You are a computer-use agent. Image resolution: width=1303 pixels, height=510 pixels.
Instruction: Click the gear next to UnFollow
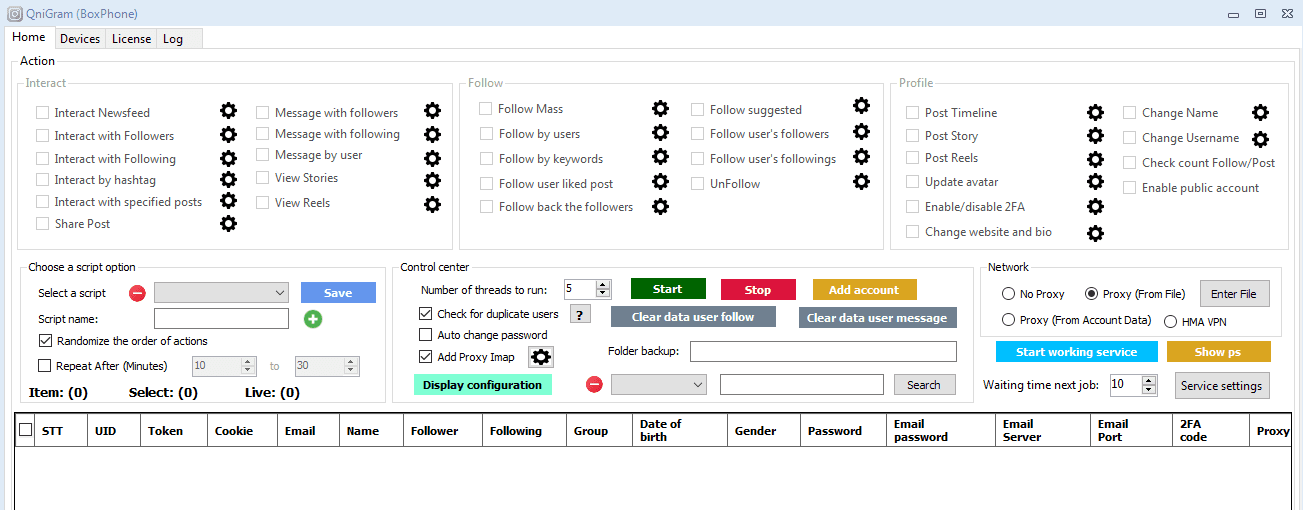(861, 182)
